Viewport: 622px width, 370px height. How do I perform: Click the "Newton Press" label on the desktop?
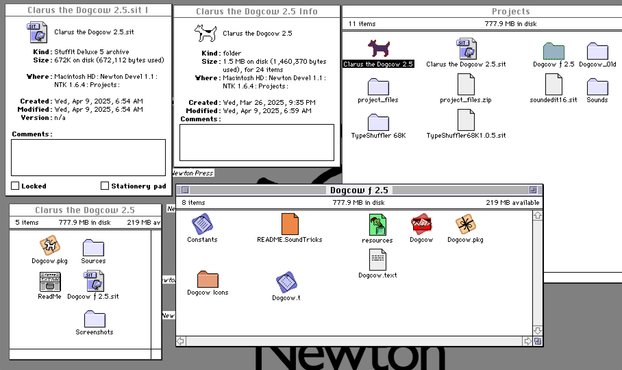pyautogui.click(x=193, y=173)
